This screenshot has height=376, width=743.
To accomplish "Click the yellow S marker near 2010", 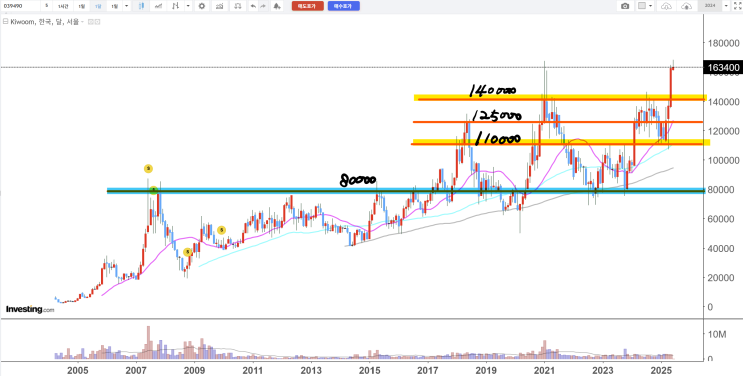I will point(221,230).
